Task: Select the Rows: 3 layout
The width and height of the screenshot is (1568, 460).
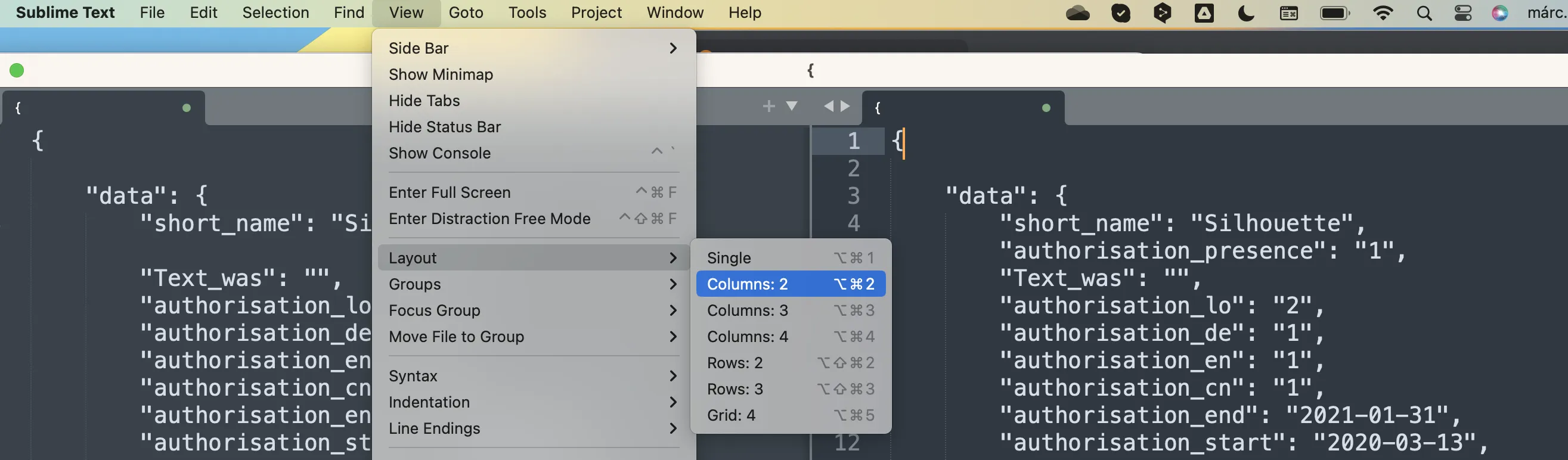Action: coord(791,389)
